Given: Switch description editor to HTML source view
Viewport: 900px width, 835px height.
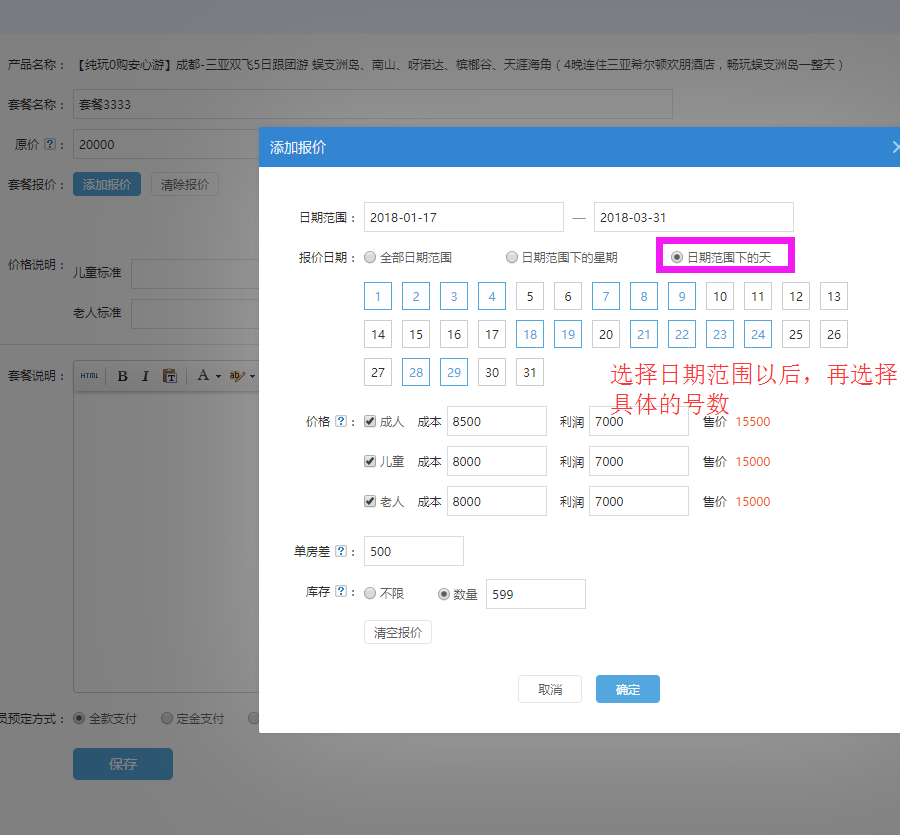Looking at the screenshot, I should coord(90,376).
